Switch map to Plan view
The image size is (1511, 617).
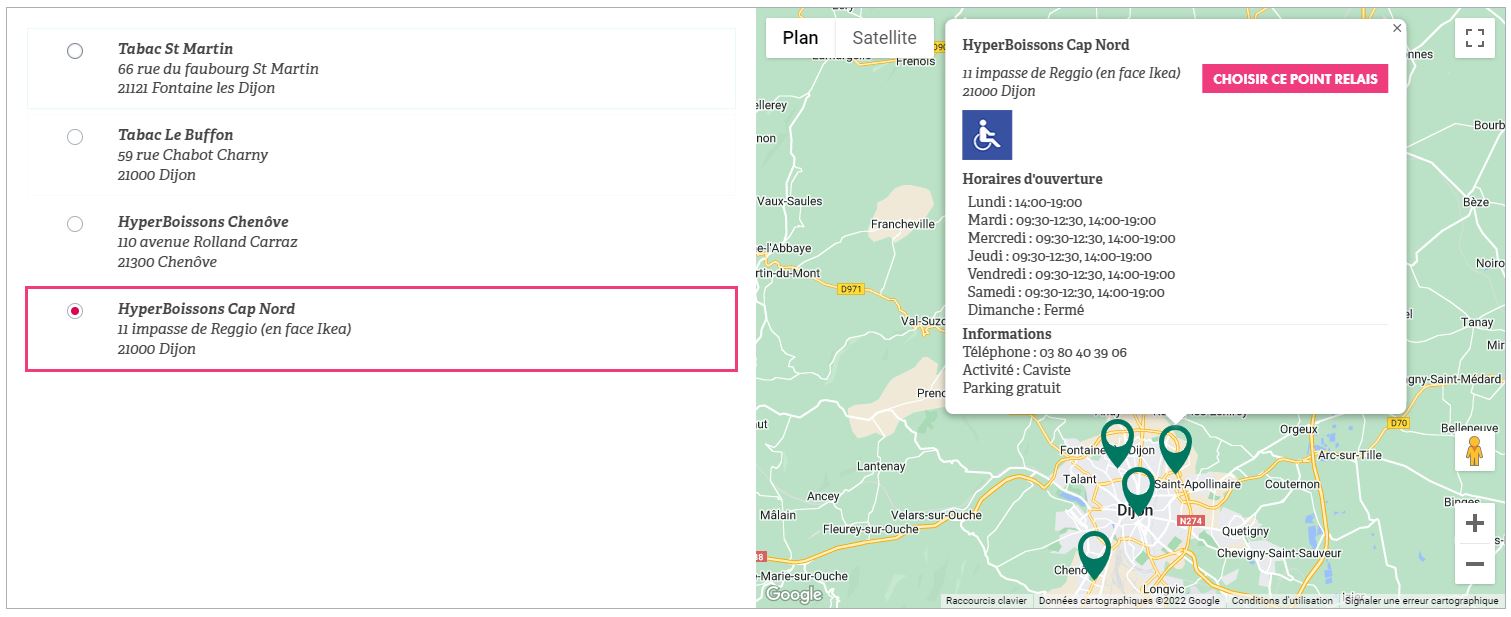[x=800, y=38]
